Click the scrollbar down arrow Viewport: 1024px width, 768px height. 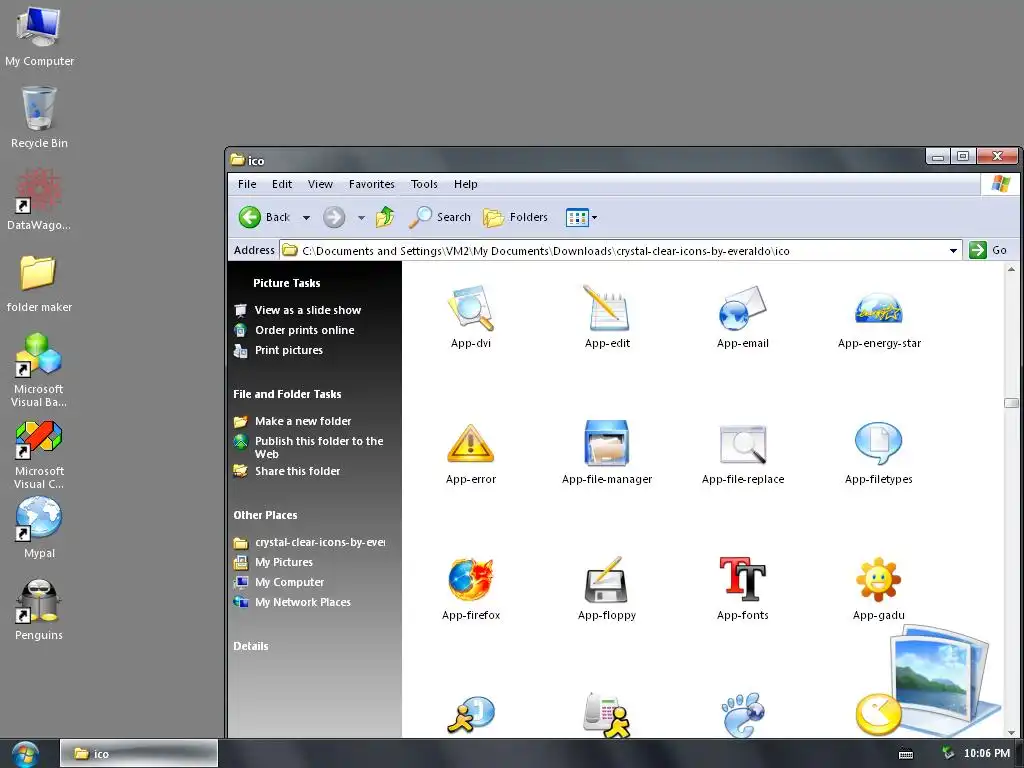point(1011,732)
